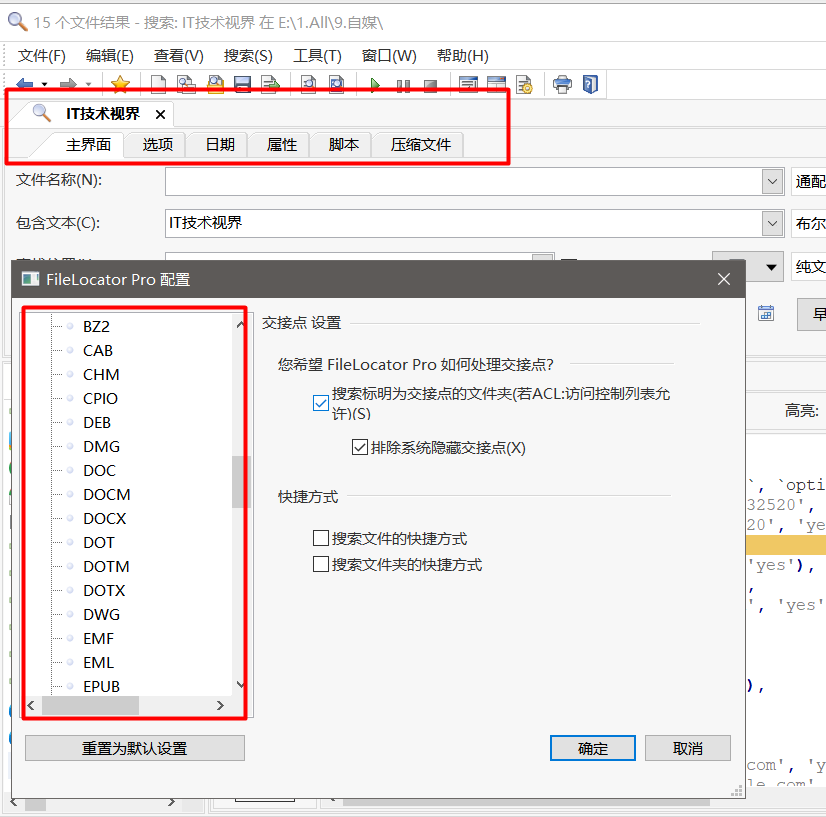Select DWG in the config tree
This screenshot has width=826, height=817.
point(102,615)
